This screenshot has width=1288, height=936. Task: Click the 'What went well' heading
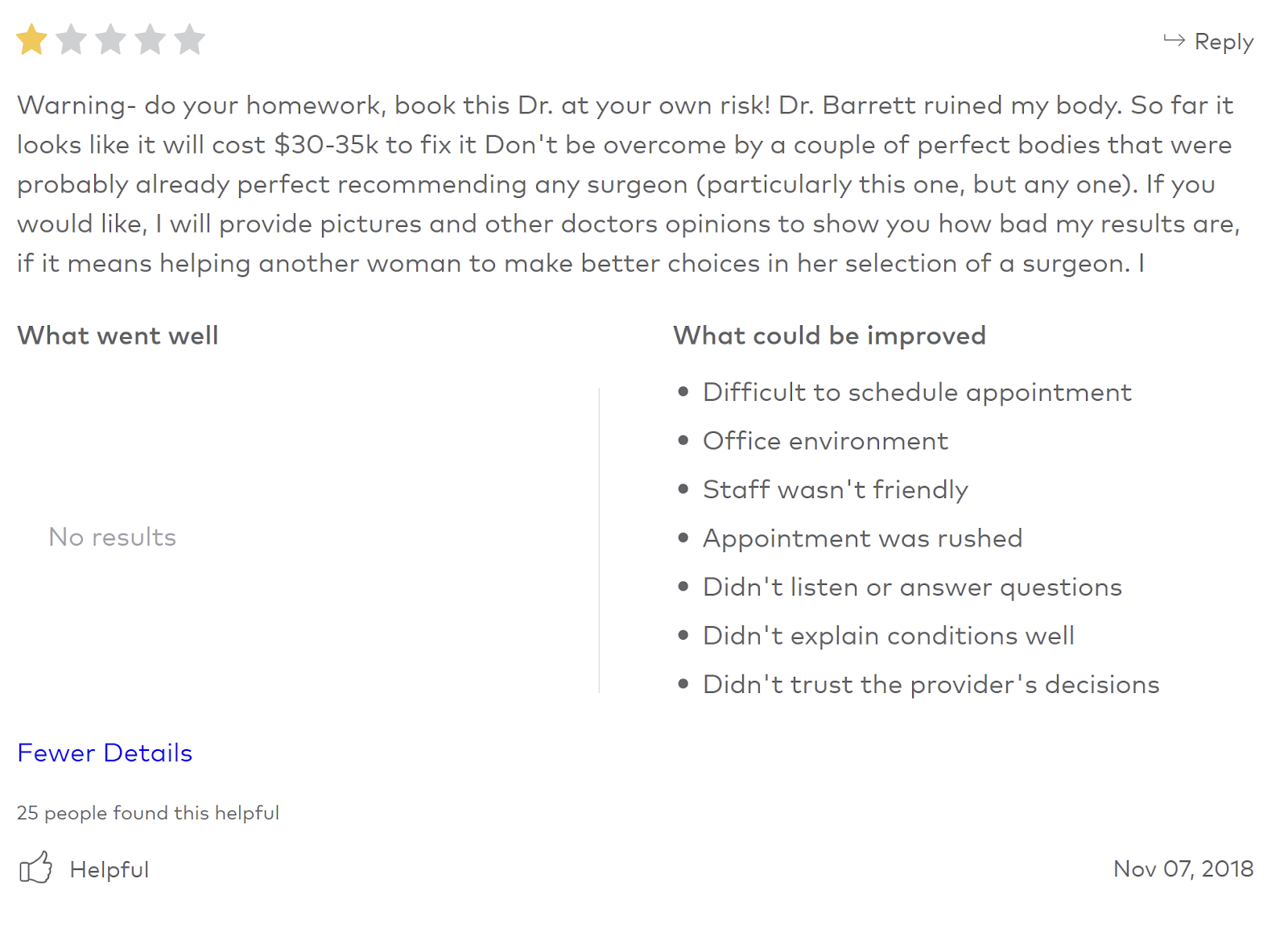tap(118, 336)
